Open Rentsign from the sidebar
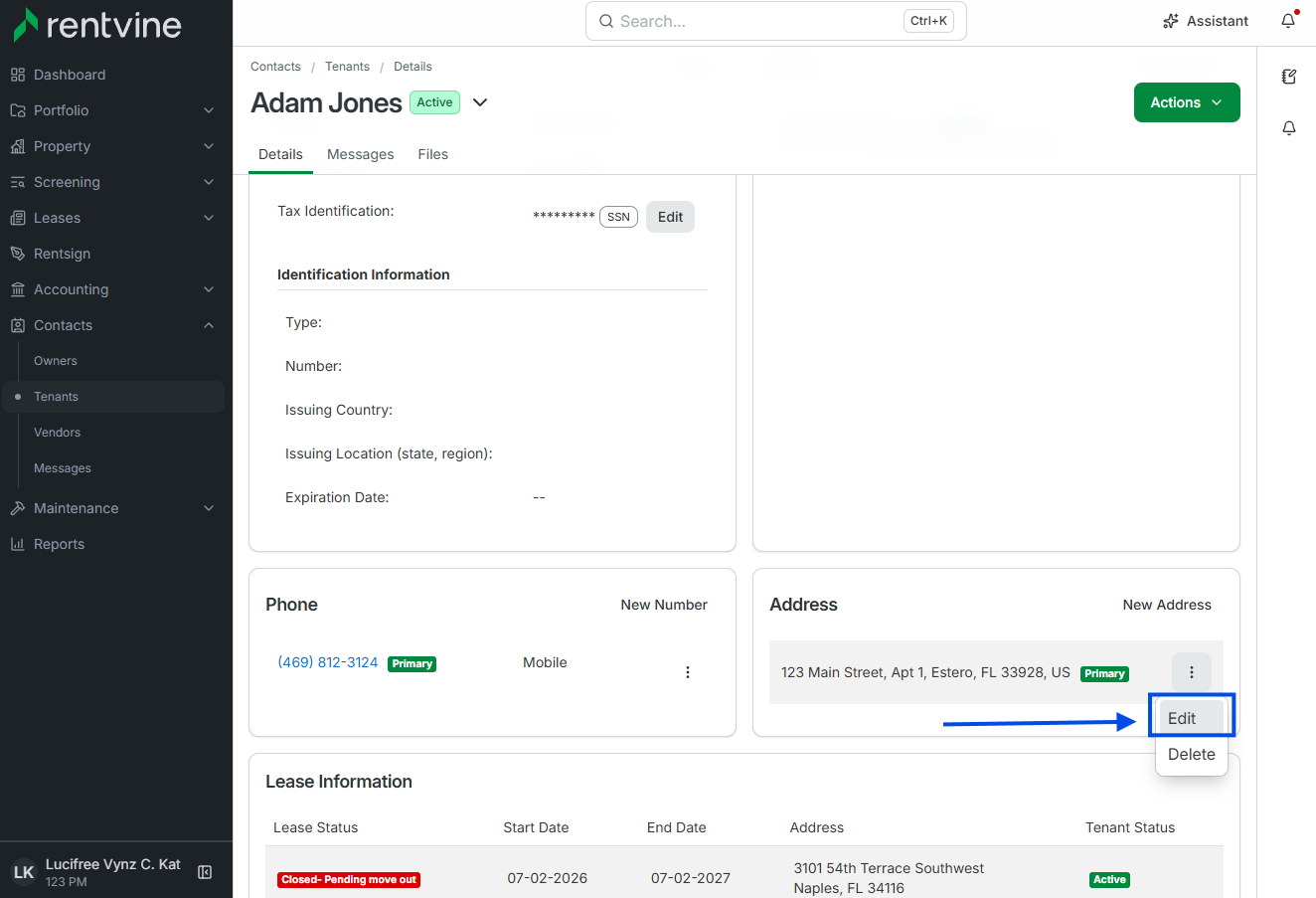 [62, 254]
